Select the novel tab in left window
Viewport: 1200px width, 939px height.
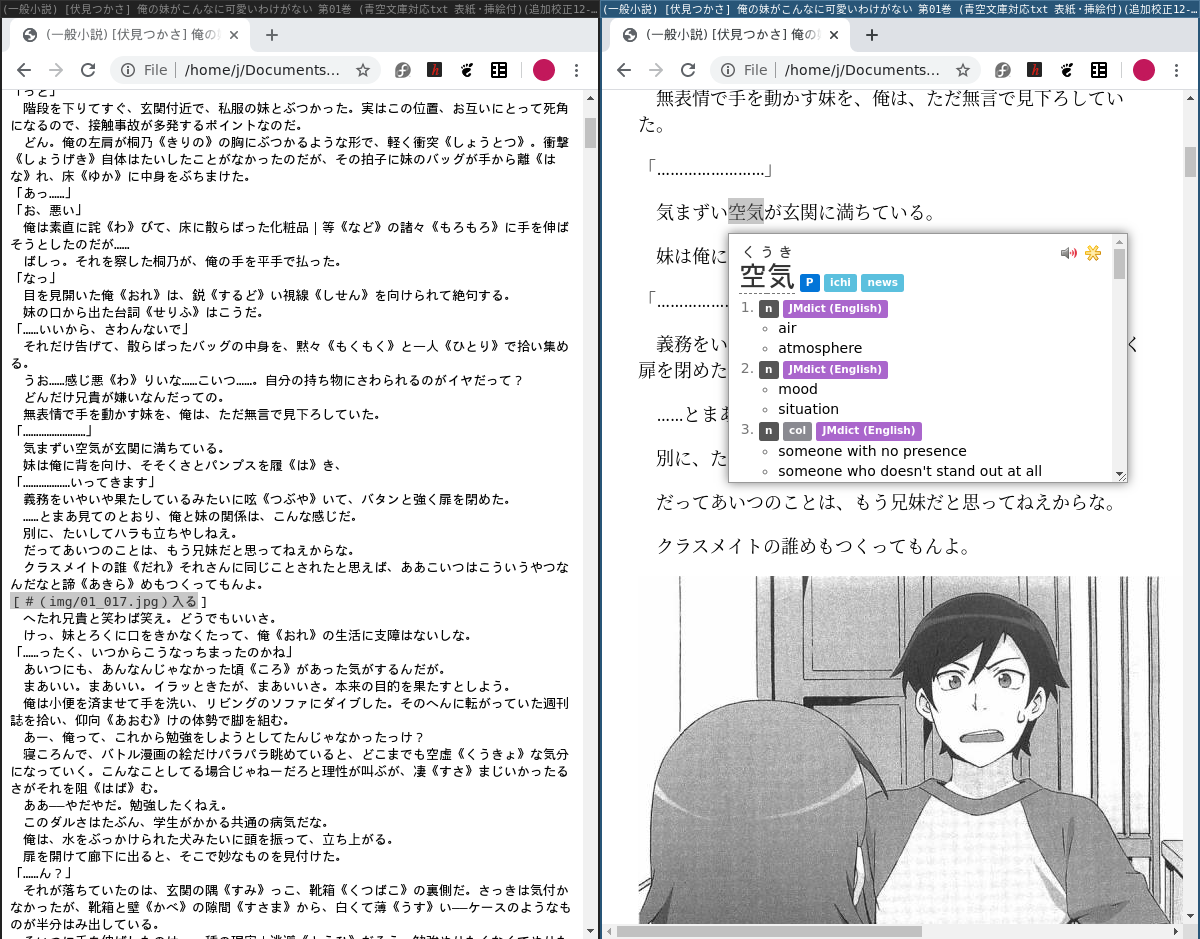point(128,35)
